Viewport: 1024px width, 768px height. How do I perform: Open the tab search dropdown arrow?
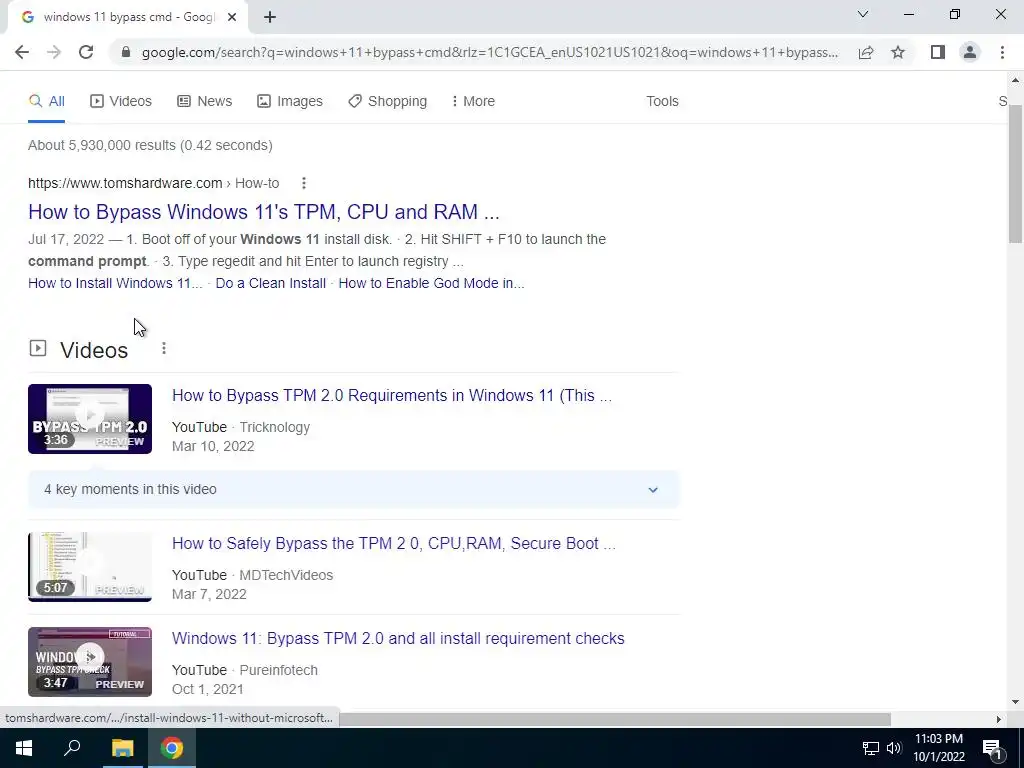point(863,14)
